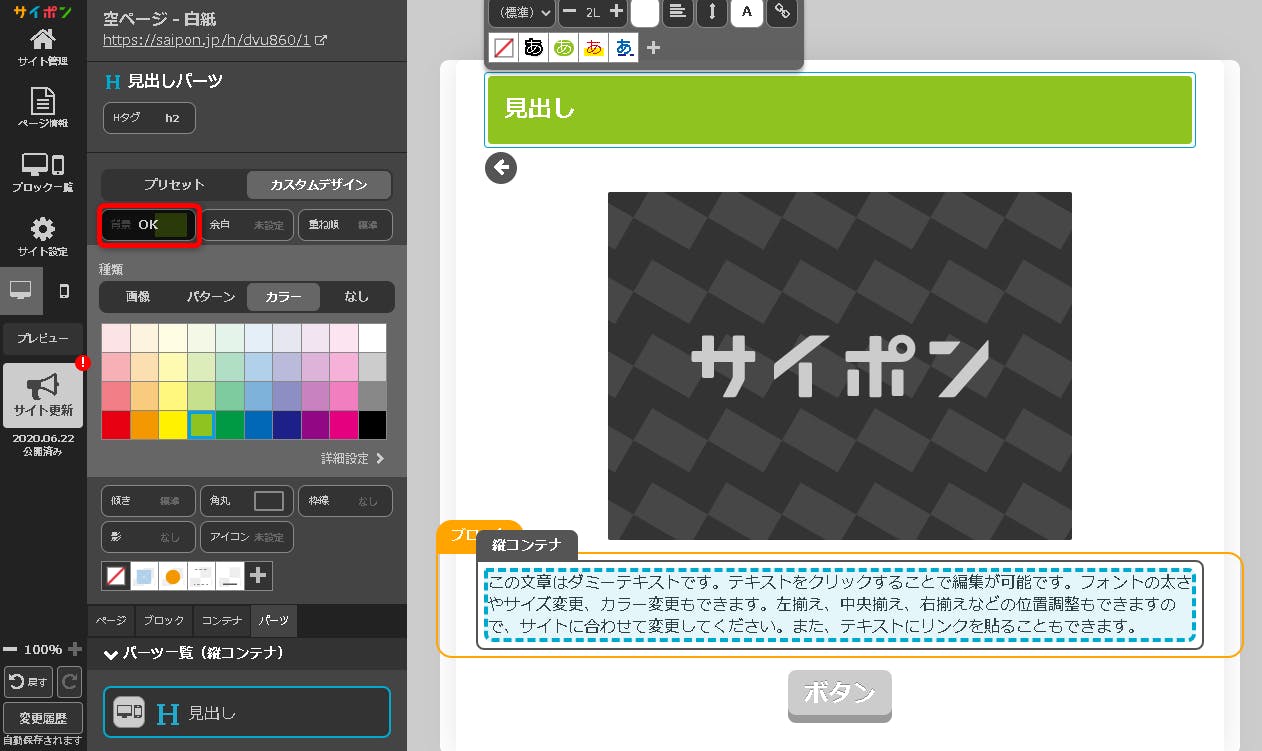Viewport: 1262px width, 751px height.
Task: Apply black background あ text style
Action: [534, 47]
